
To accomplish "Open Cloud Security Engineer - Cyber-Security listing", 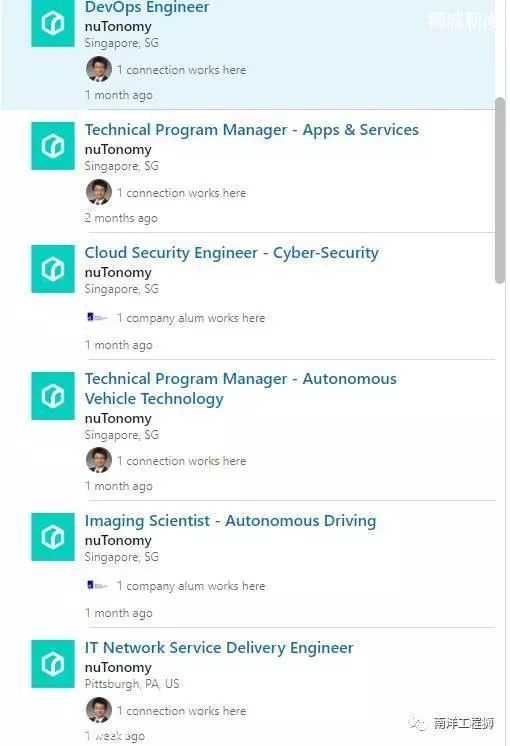I will point(232,253).
